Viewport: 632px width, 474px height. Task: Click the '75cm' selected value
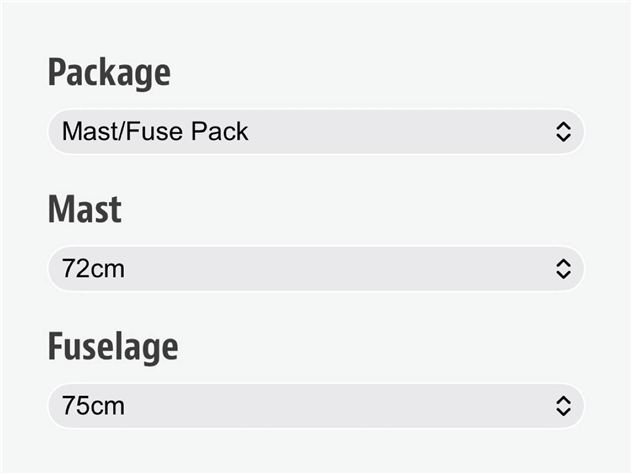click(93, 405)
